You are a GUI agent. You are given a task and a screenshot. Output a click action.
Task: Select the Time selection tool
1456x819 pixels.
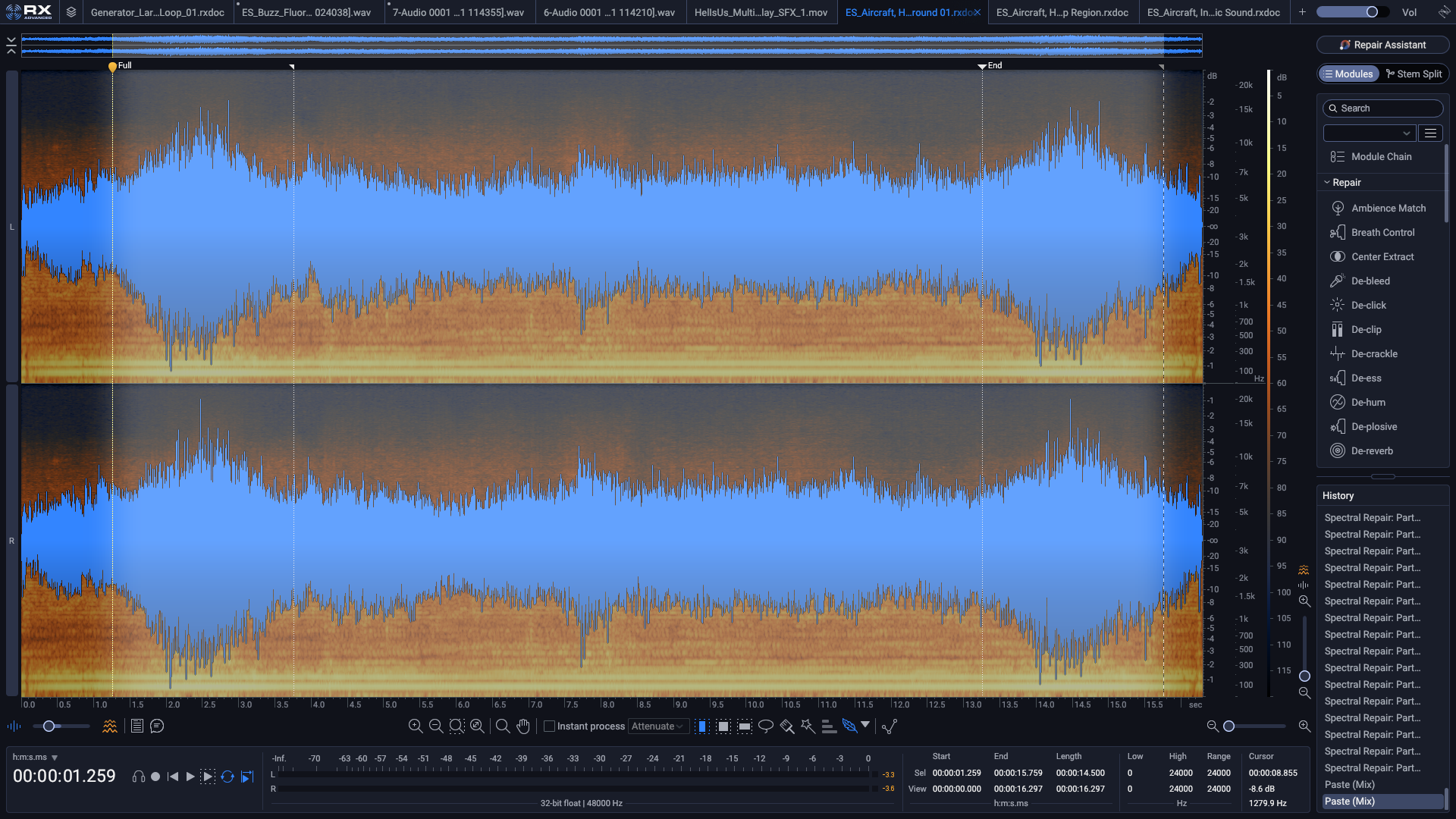click(x=702, y=726)
